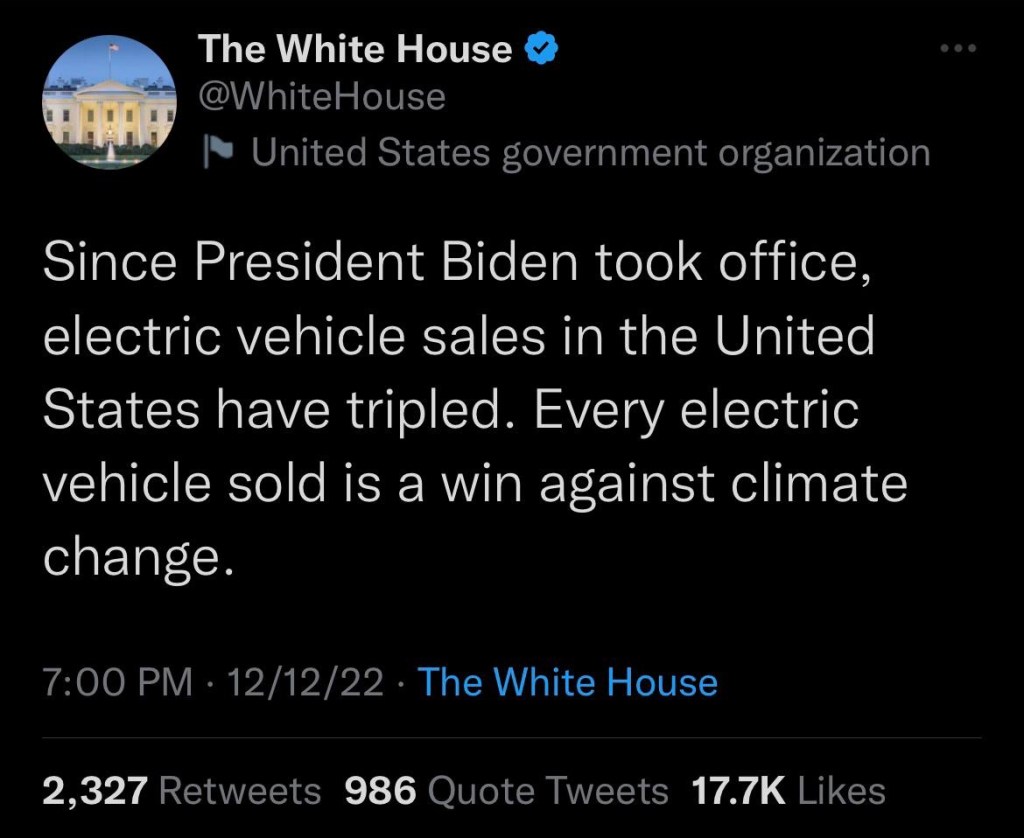Click the tweet body text
1024x838 pixels.
pyautogui.click(x=475, y=410)
